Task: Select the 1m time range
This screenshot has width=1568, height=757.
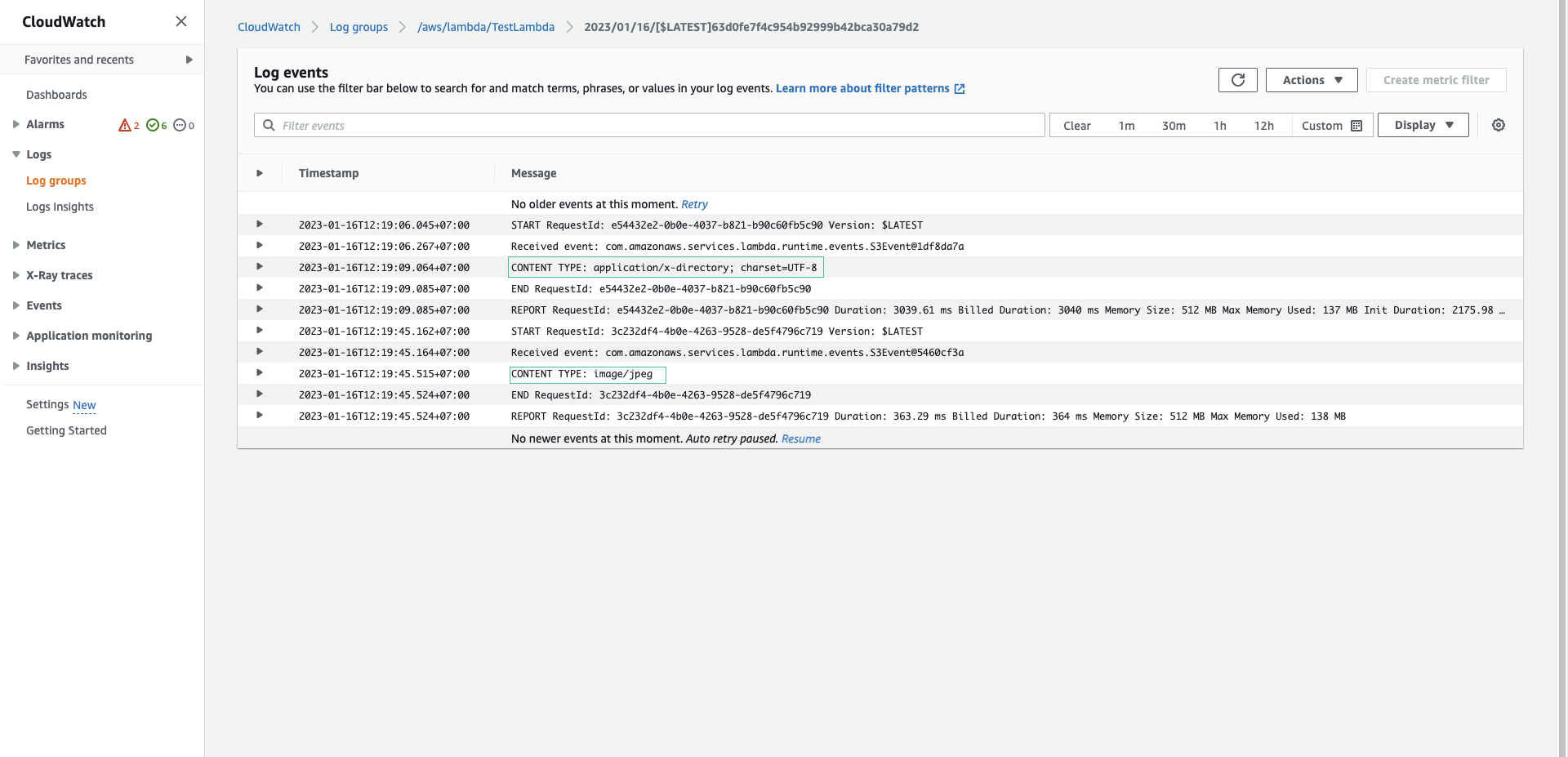Action: click(x=1126, y=126)
